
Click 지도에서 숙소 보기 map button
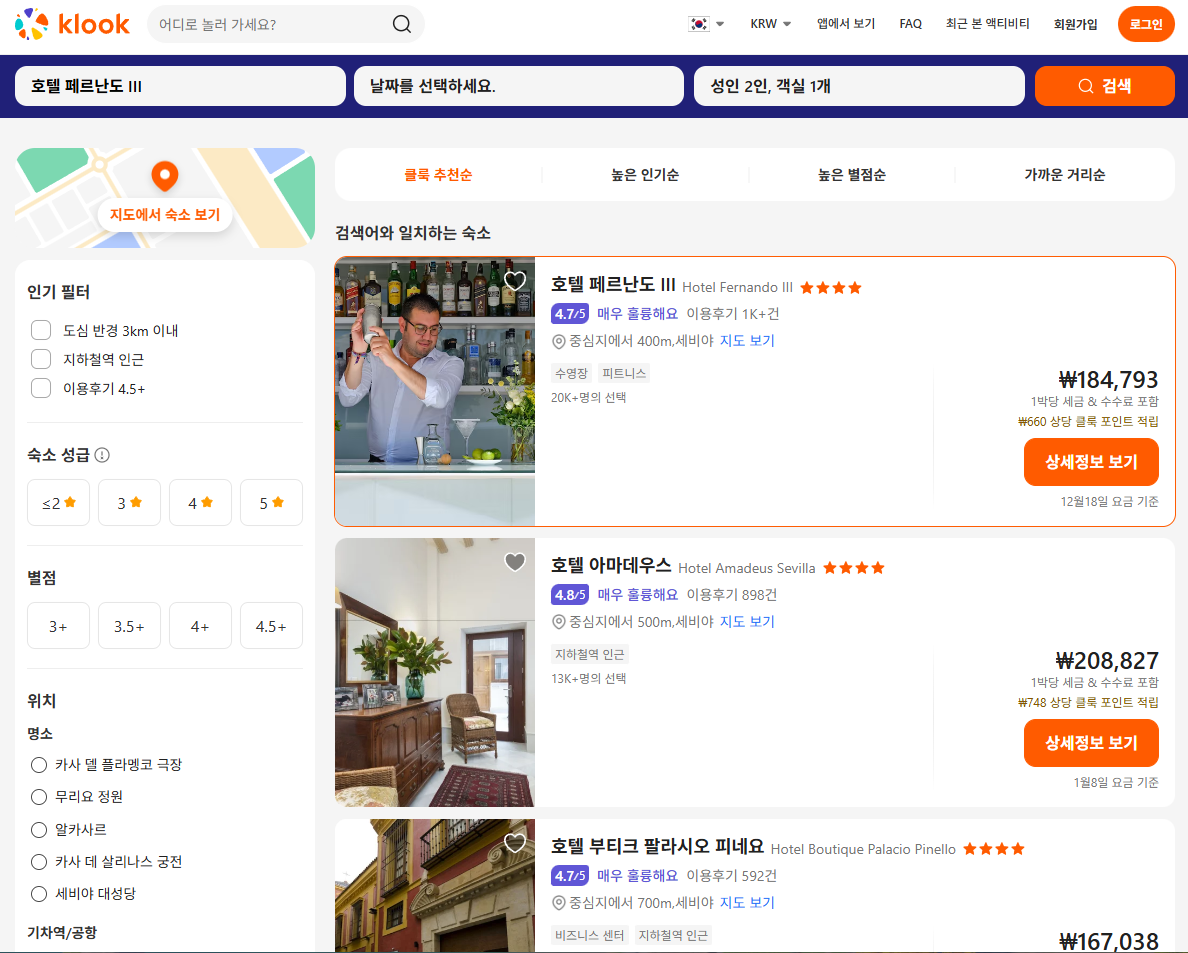point(165,214)
